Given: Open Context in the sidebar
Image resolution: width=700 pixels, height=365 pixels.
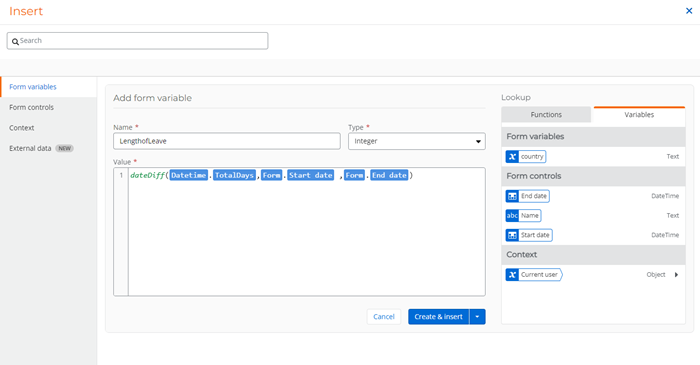Looking at the screenshot, I should (x=21, y=128).
